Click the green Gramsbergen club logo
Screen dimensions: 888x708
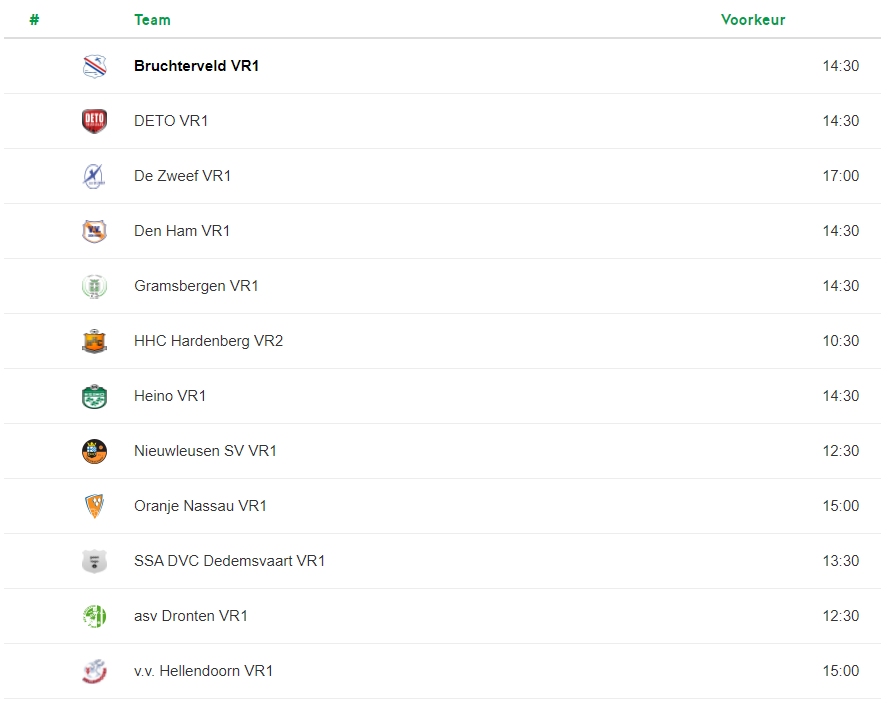click(94, 286)
